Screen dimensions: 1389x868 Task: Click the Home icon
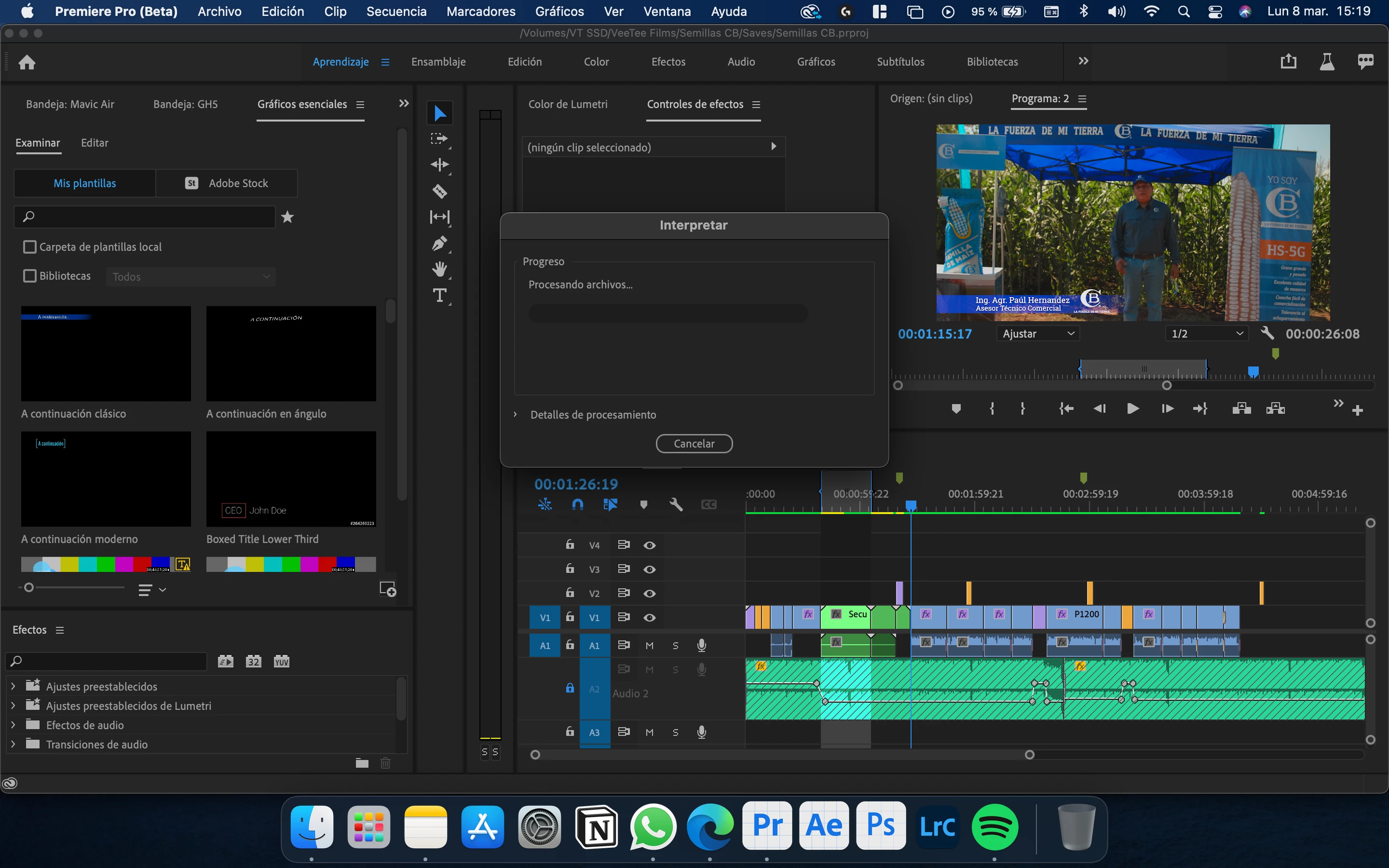point(27,62)
